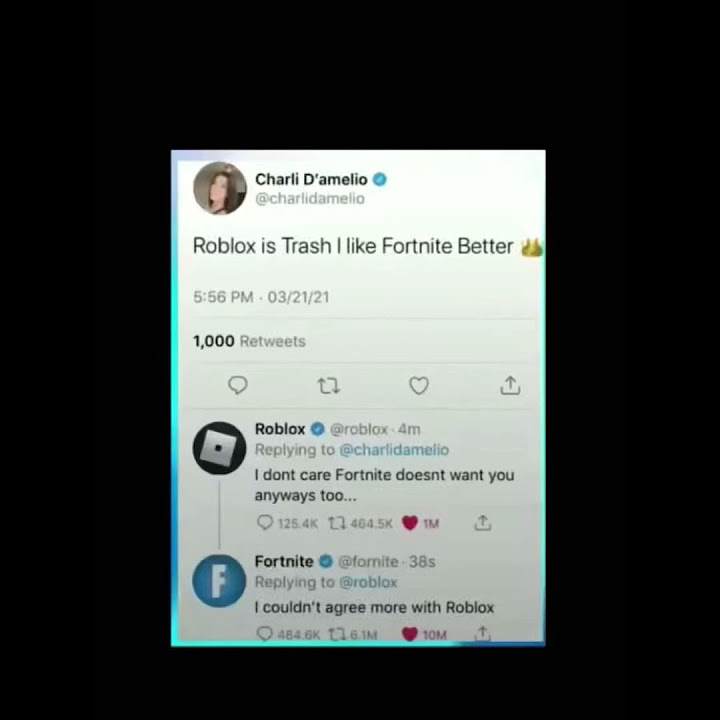Share the Fortnite reply tweet
Image resolution: width=720 pixels, height=720 pixels.
tap(483, 634)
